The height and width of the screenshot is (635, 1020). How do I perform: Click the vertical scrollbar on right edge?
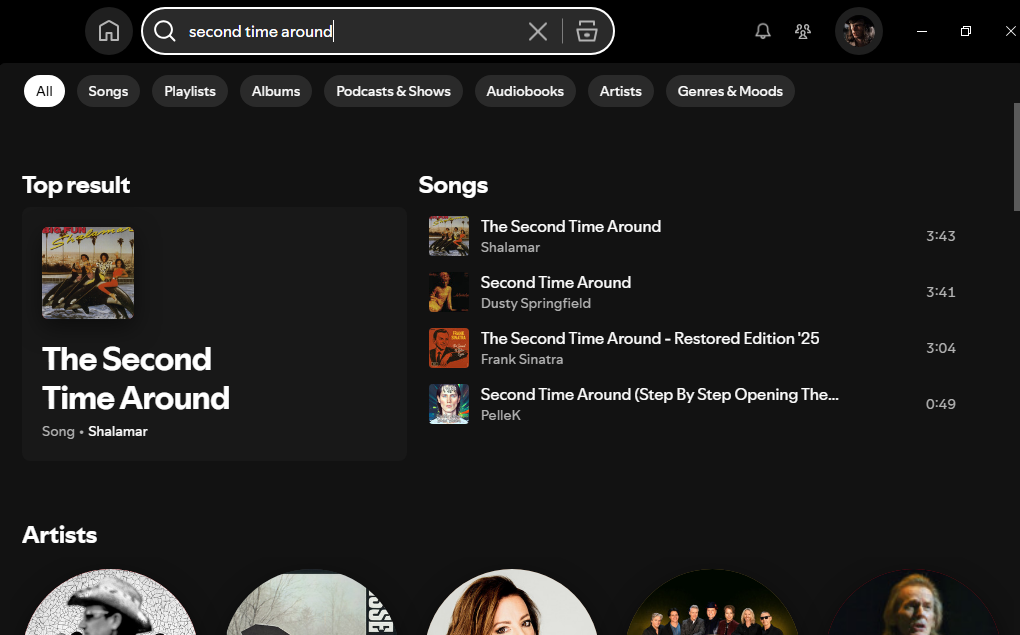(x=1017, y=157)
